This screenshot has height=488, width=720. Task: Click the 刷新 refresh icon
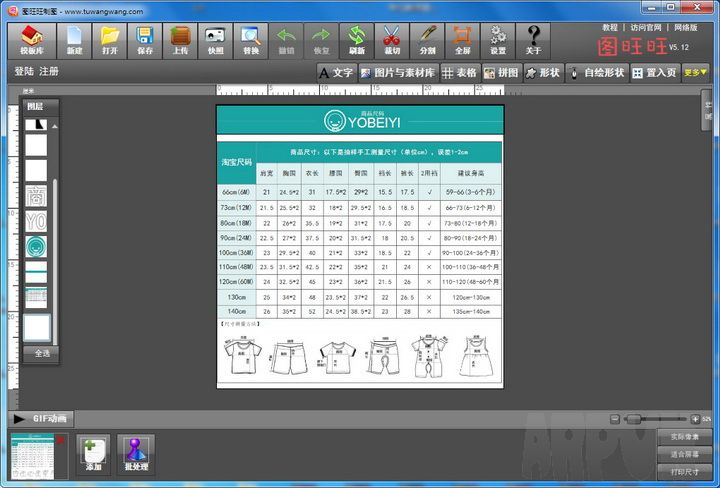pyautogui.click(x=356, y=40)
